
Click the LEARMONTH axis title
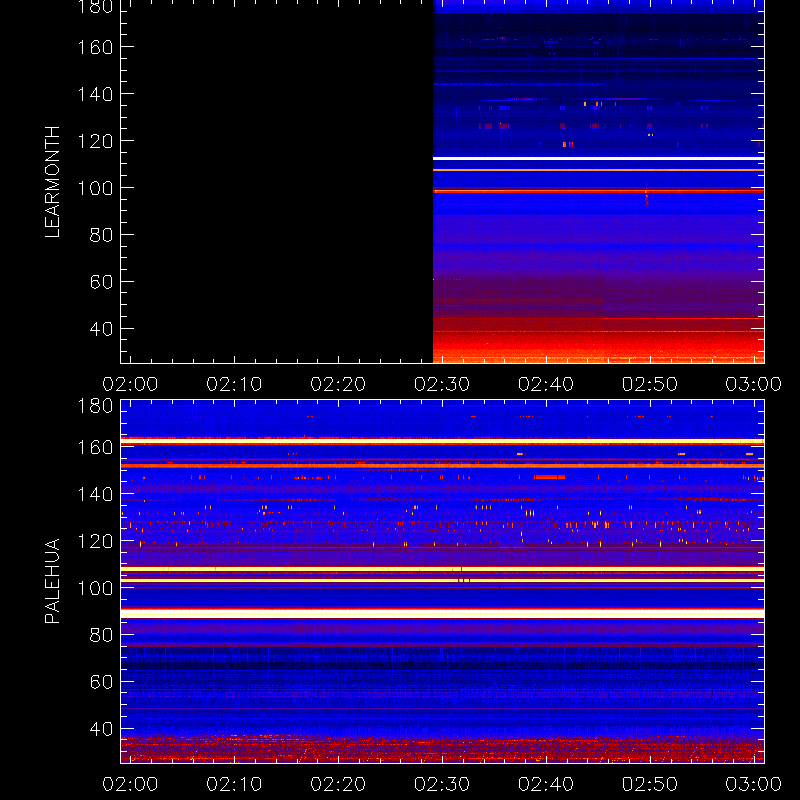point(53,182)
